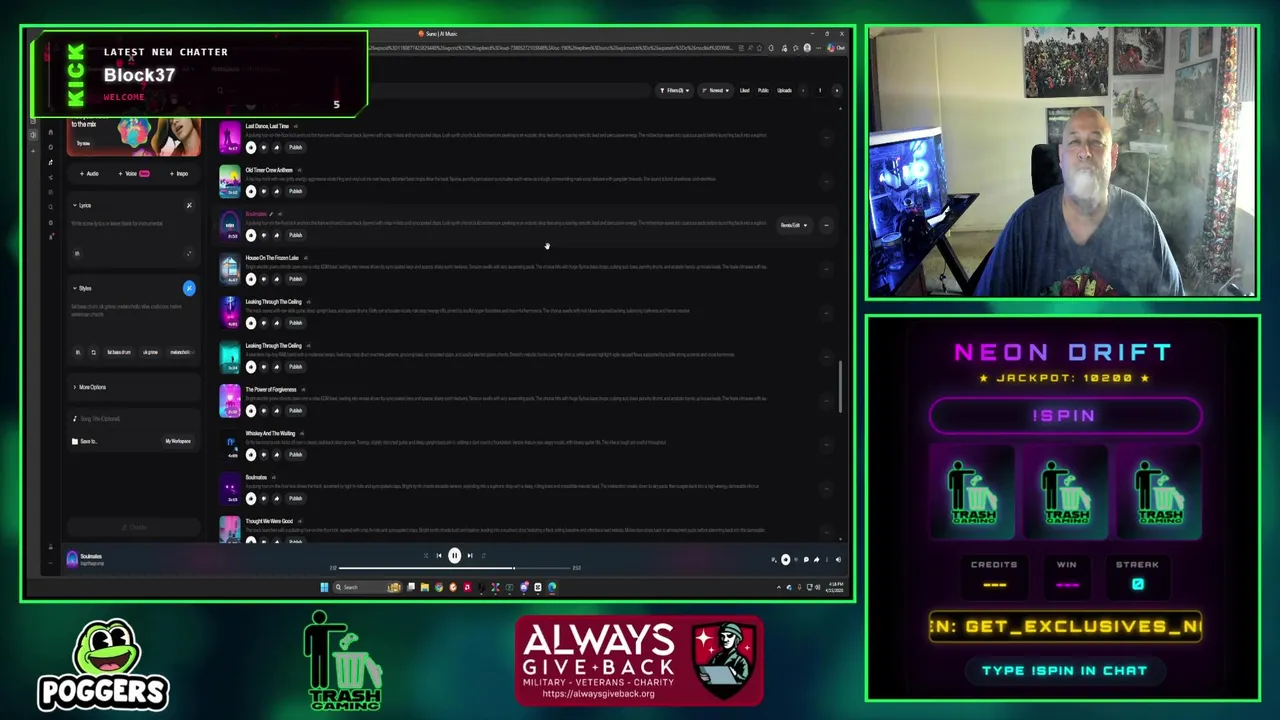Open more options for Old Timer Crew Anthem
The height and width of the screenshot is (720, 1280).
(826, 182)
